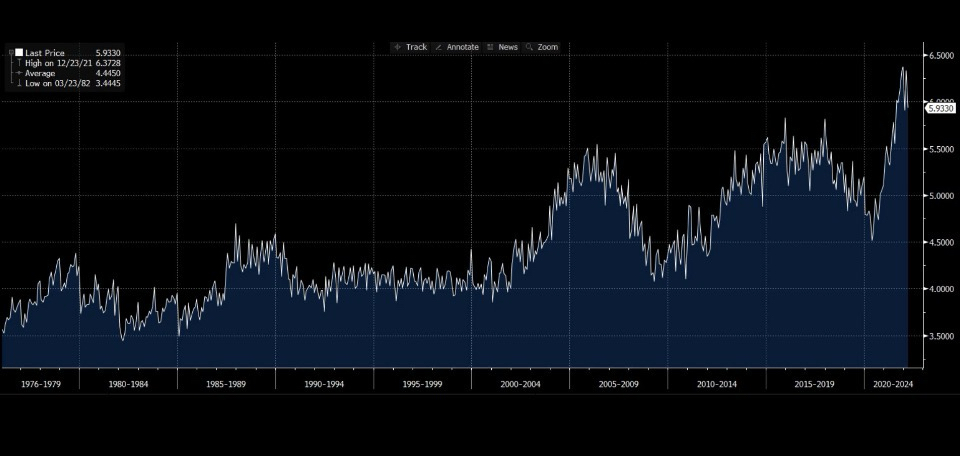Click the 5.9330 last price axis tag
960x456 pixels.
[942, 109]
